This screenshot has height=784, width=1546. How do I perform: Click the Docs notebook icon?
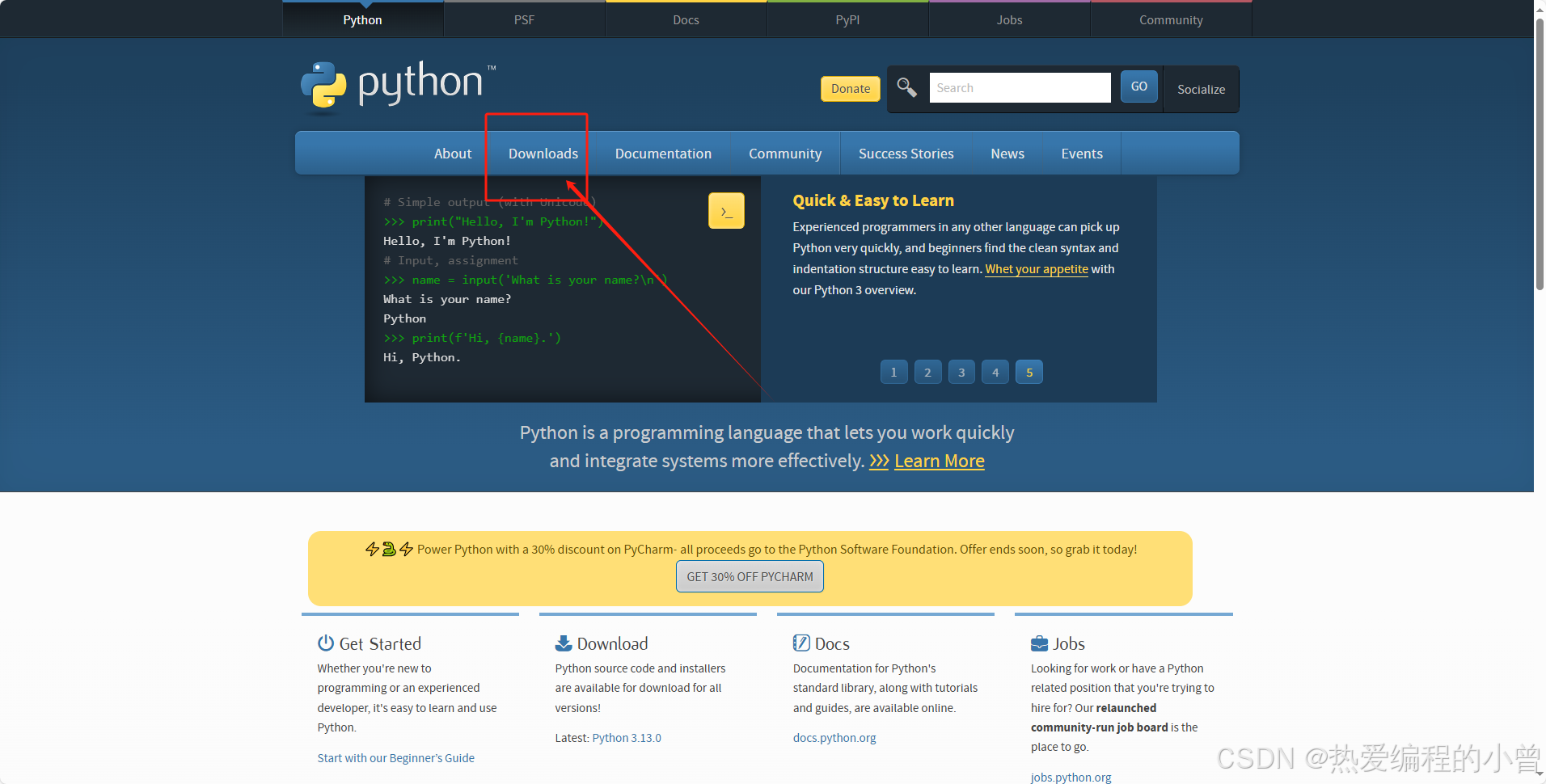pyautogui.click(x=801, y=643)
